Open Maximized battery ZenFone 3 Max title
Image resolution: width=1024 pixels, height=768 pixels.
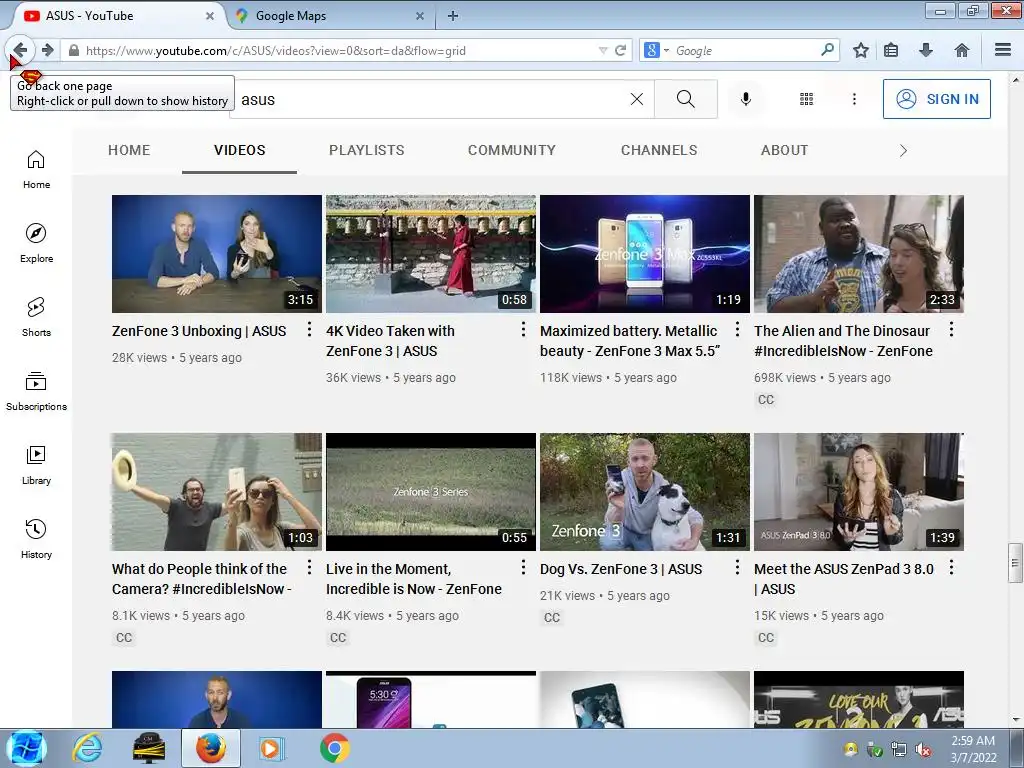(630, 341)
